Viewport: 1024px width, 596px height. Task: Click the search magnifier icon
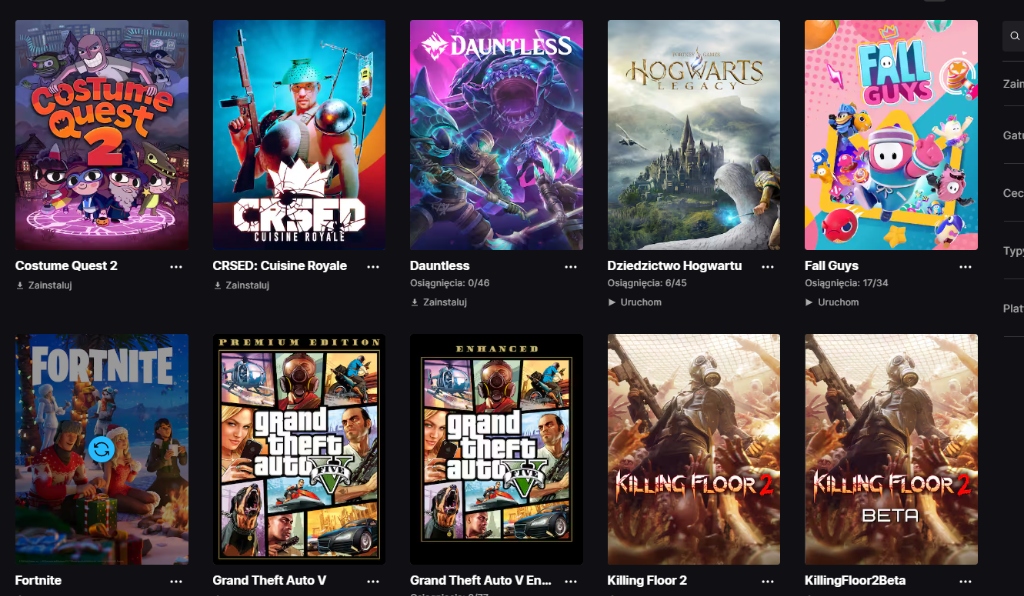[x=1015, y=36]
